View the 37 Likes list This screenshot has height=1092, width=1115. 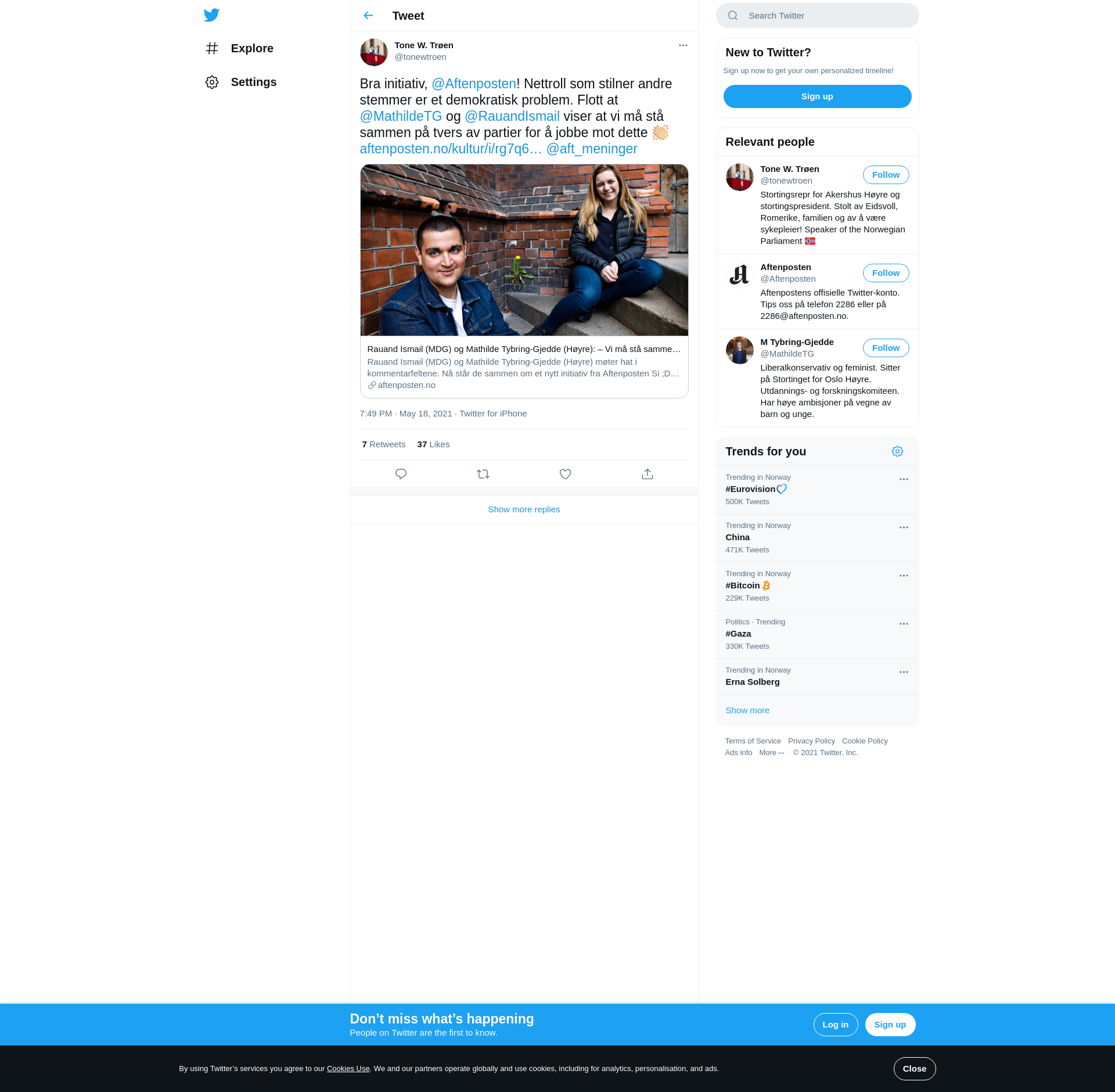[x=433, y=444]
